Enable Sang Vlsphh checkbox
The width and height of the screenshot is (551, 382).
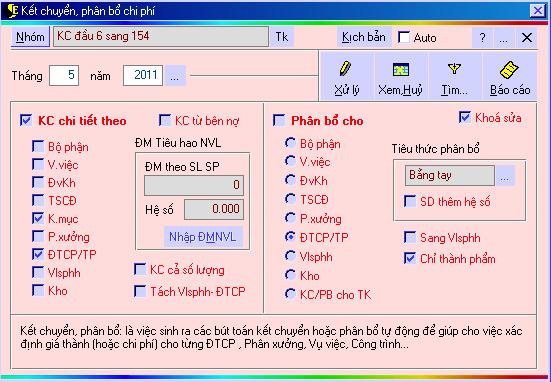(410, 238)
